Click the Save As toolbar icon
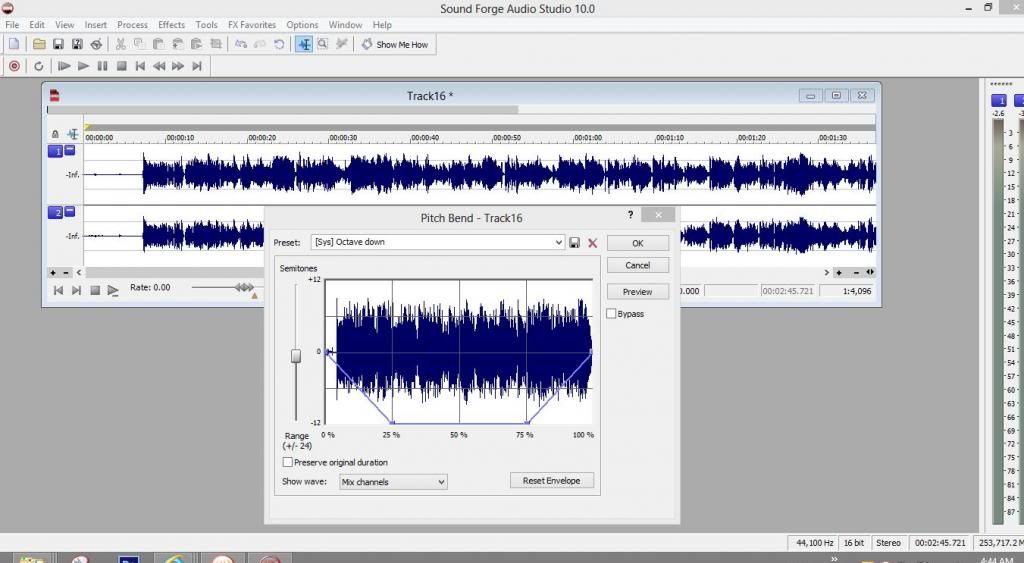 (x=77, y=44)
